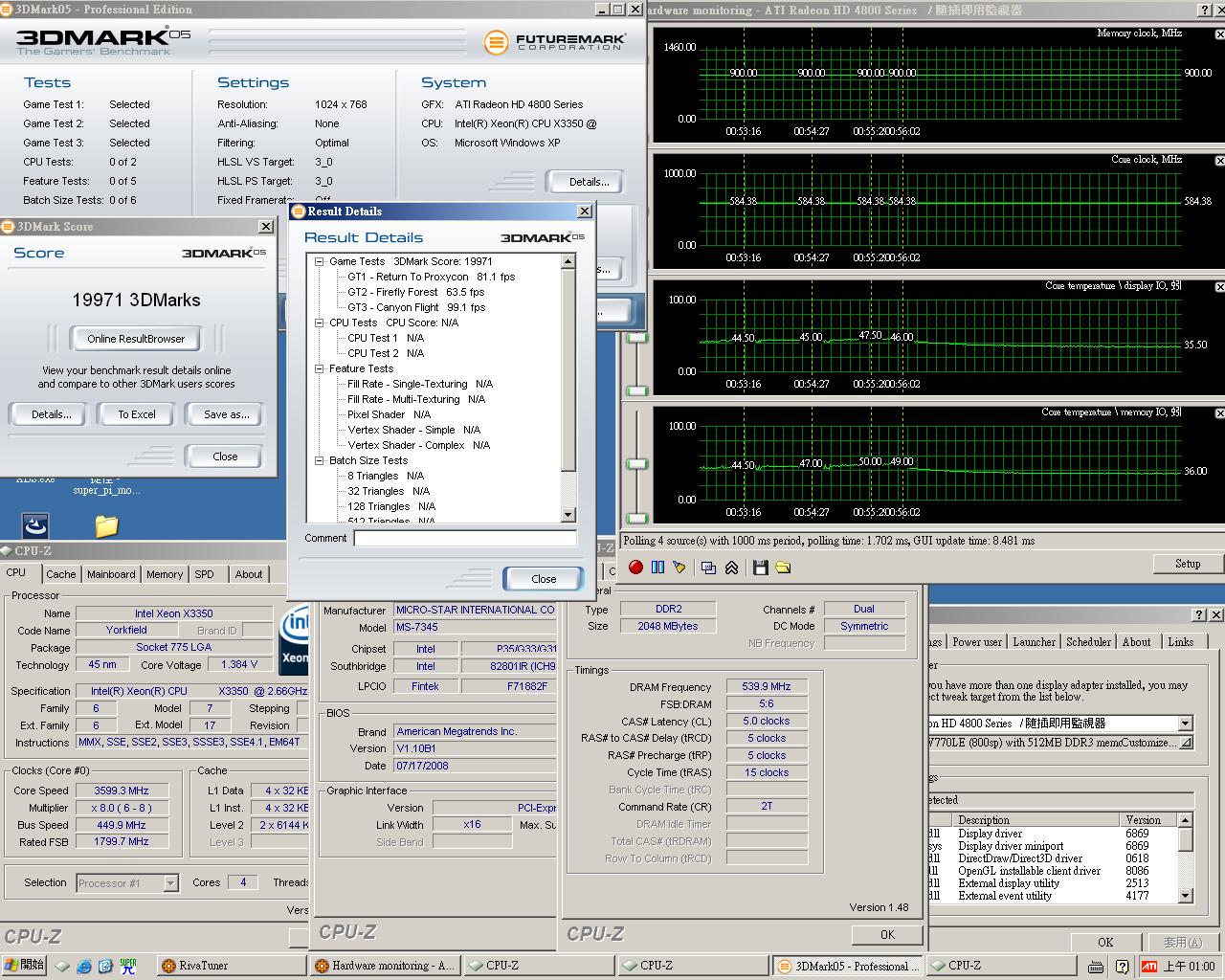
Task: Open Internet Explorer from quick launch
Action: (x=84, y=966)
